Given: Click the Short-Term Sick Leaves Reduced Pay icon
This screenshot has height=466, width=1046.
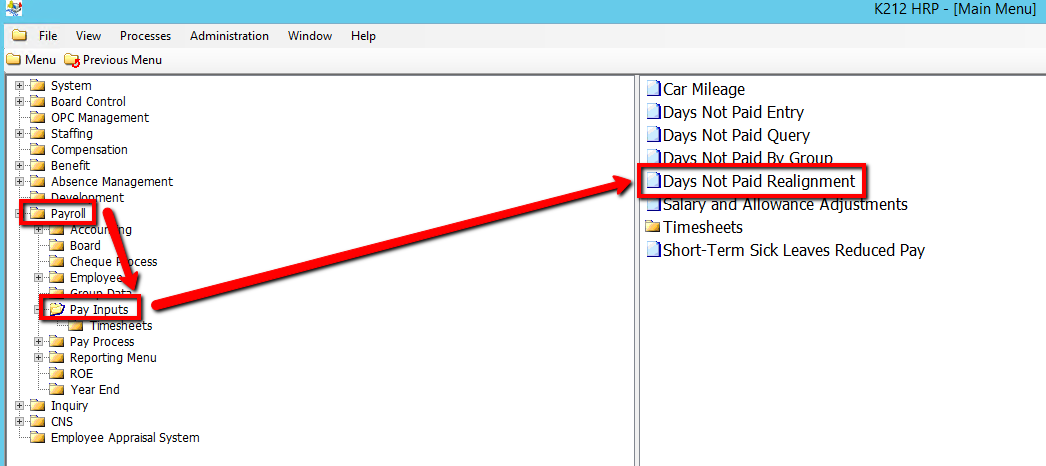Looking at the screenshot, I should [654, 250].
